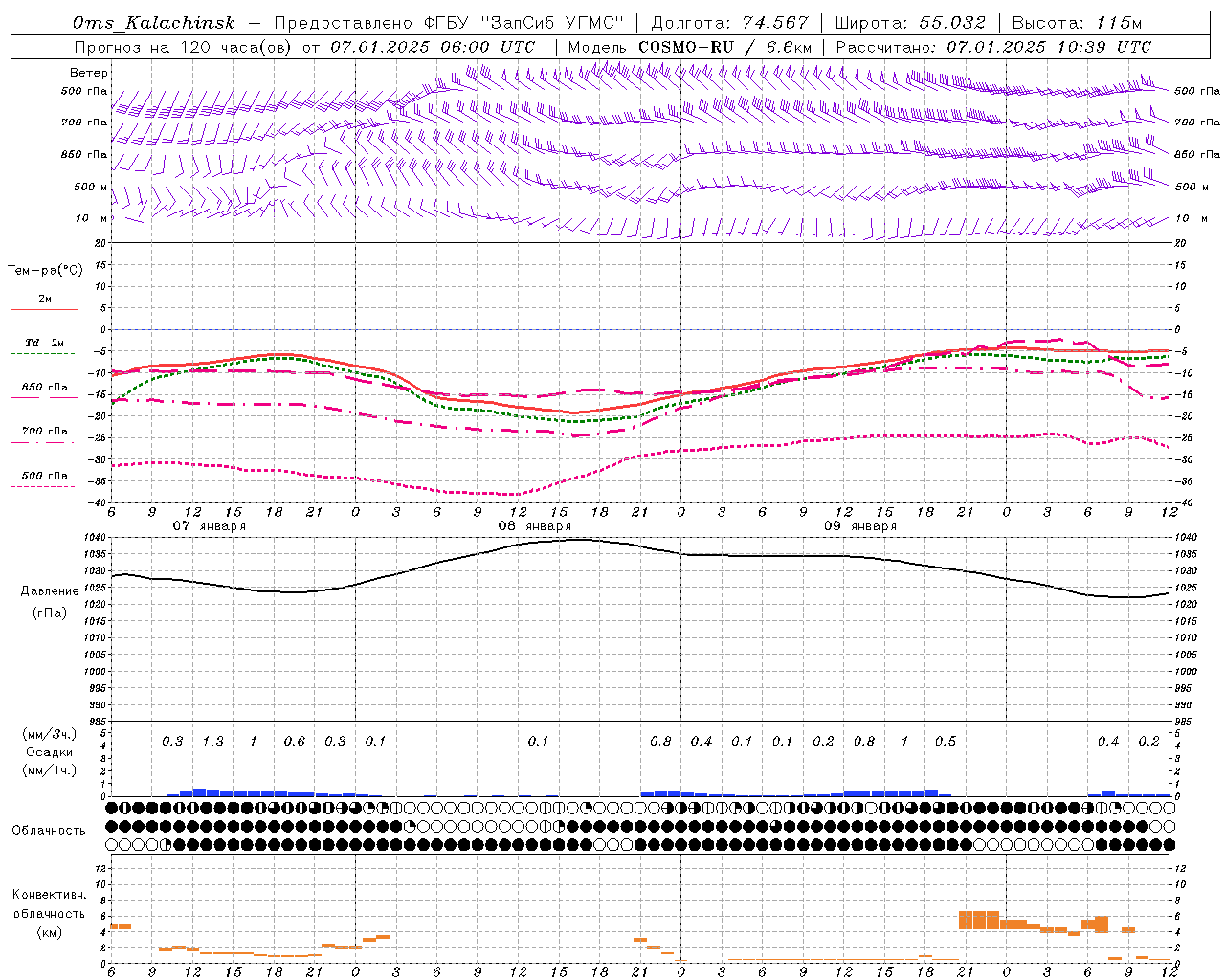Click the 'Прогноз на 120 часа(ов)' forecast header
The image size is (1225, 980).
tap(184, 47)
